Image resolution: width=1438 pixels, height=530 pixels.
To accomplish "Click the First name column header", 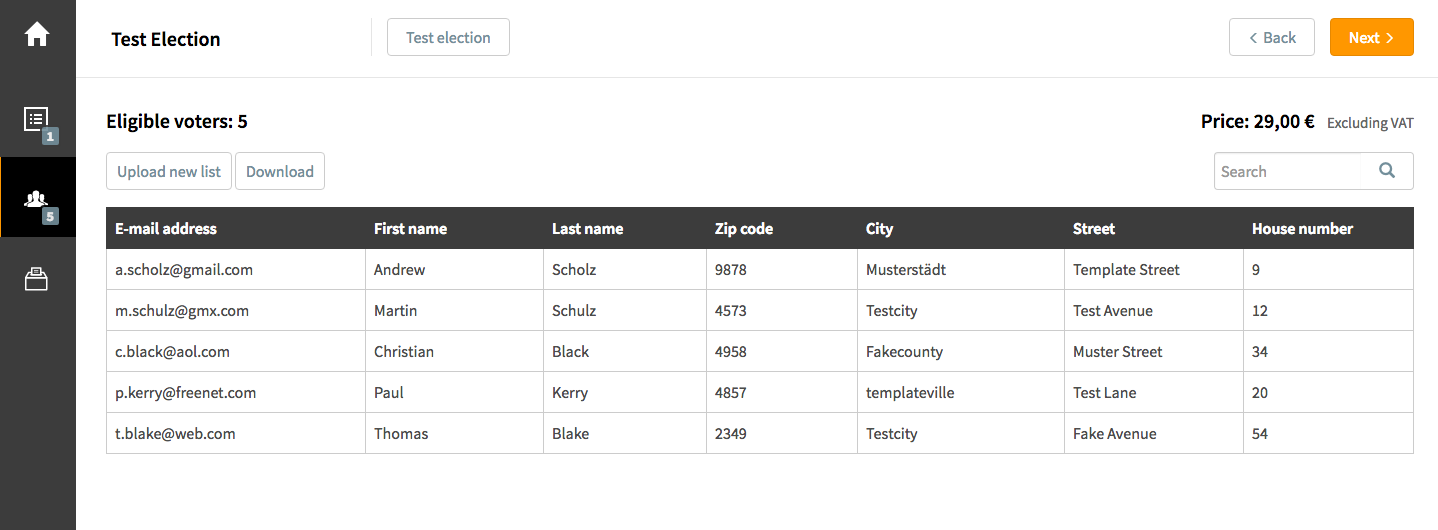I will click(x=410, y=229).
